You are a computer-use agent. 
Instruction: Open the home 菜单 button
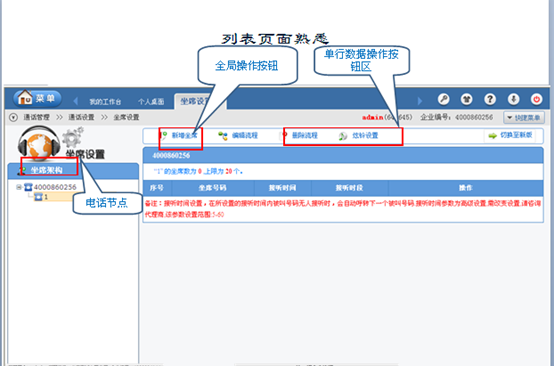[x=37, y=98]
